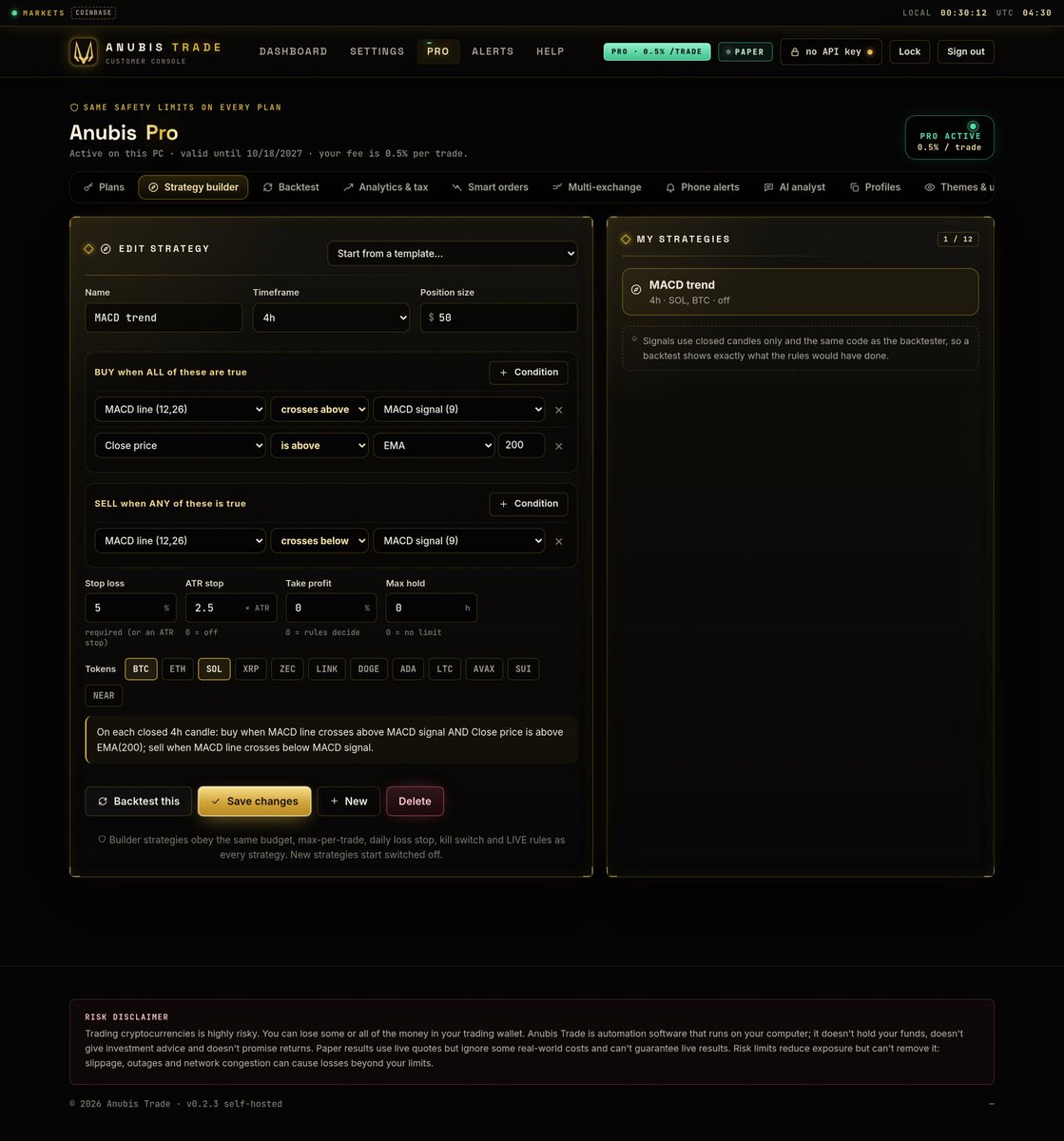Click the Position size input field
1064x1141 pixels.
click(x=499, y=318)
